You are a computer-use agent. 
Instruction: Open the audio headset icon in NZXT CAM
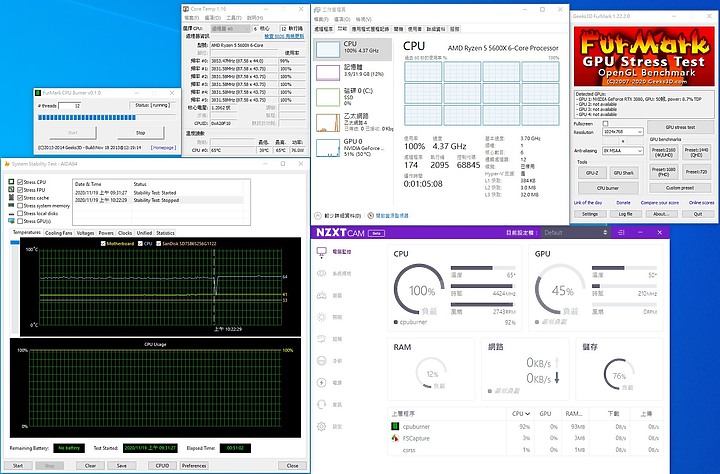(321, 404)
